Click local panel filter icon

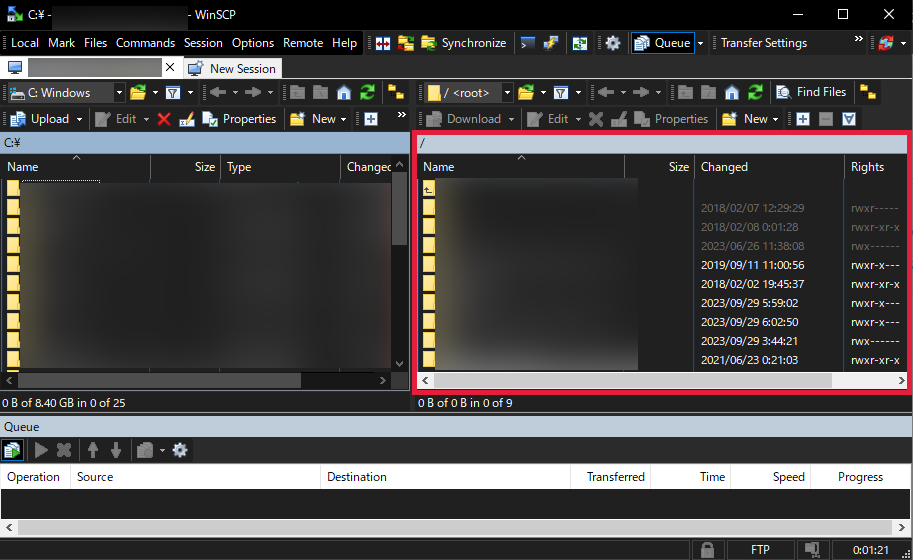point(173,93)
